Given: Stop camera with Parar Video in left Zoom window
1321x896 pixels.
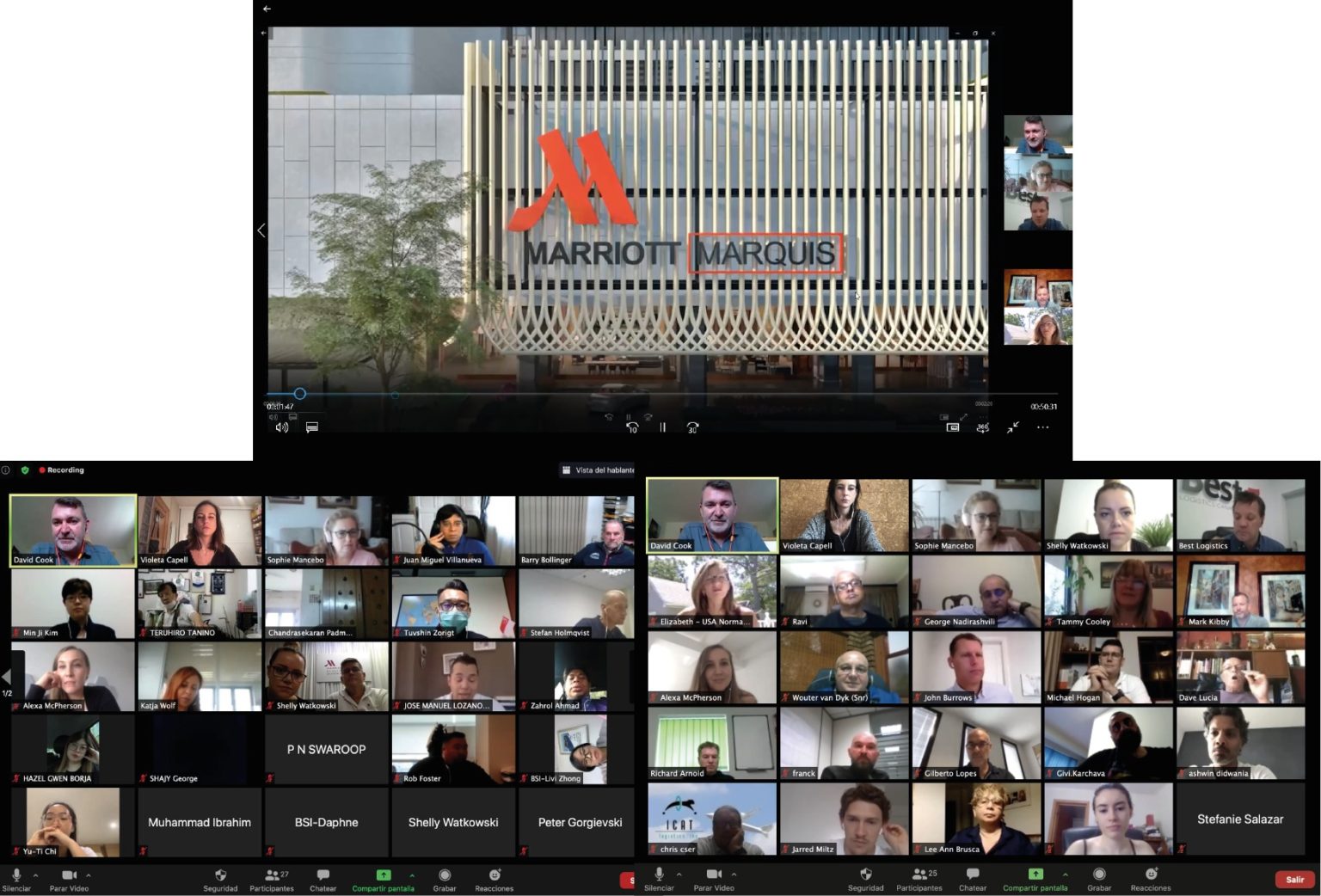Looking at the screenshot, I should coord(69,880).
